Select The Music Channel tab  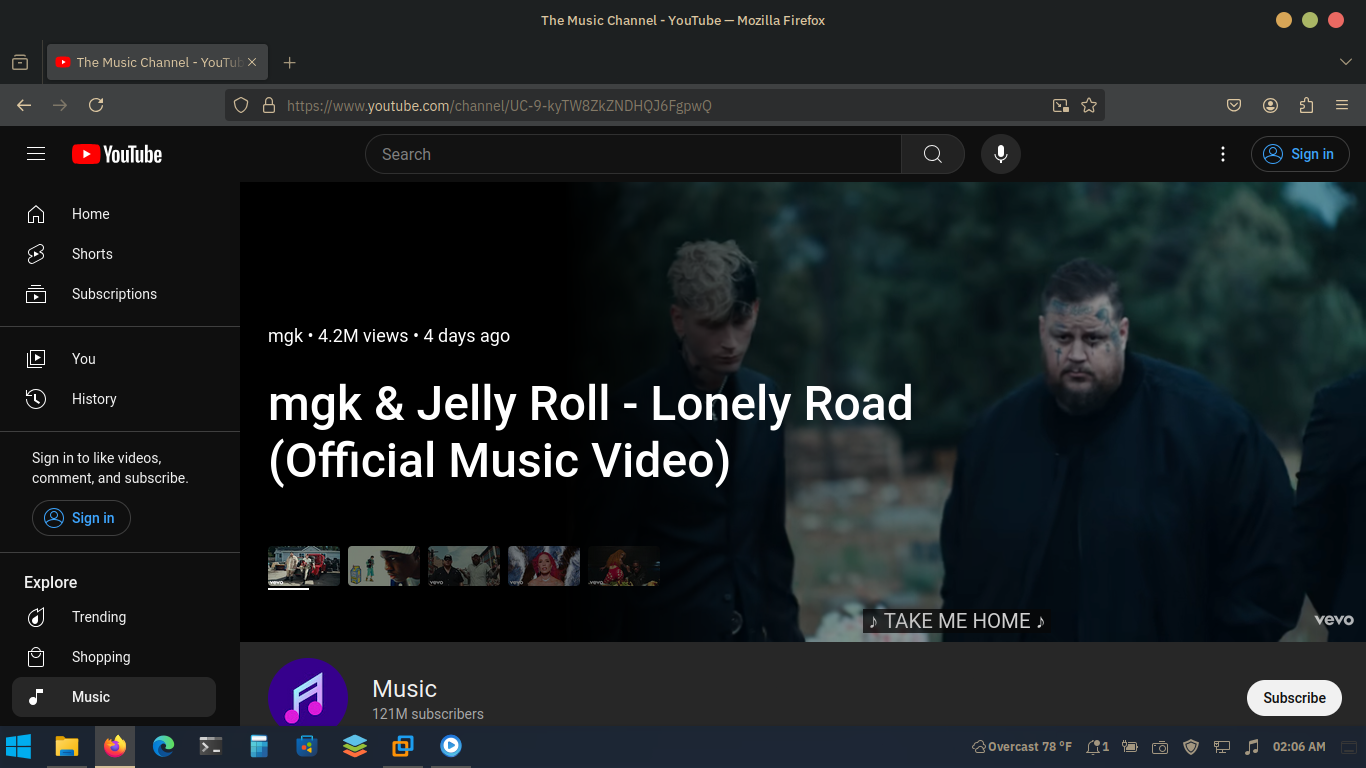[155, 62]
